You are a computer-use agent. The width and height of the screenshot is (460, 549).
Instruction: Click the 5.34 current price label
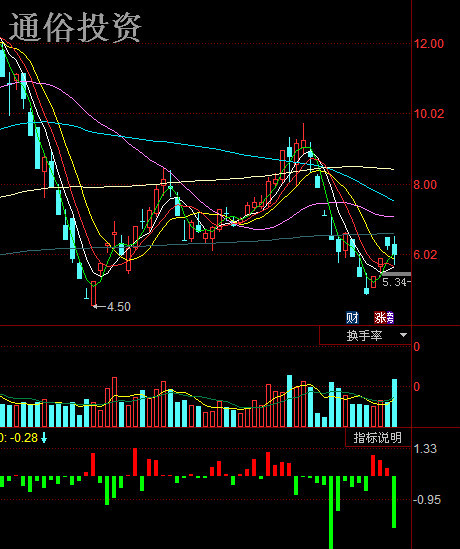coord(395,282)
